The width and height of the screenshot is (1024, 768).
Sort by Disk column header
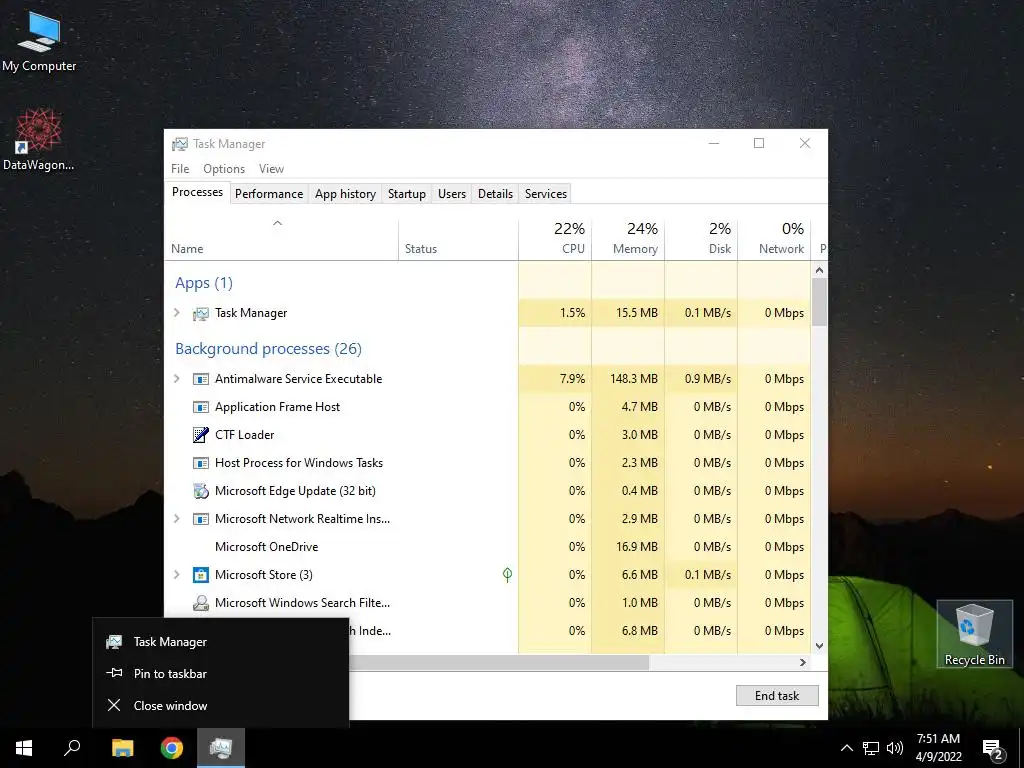pyautogui.click(x=701, y=240)
